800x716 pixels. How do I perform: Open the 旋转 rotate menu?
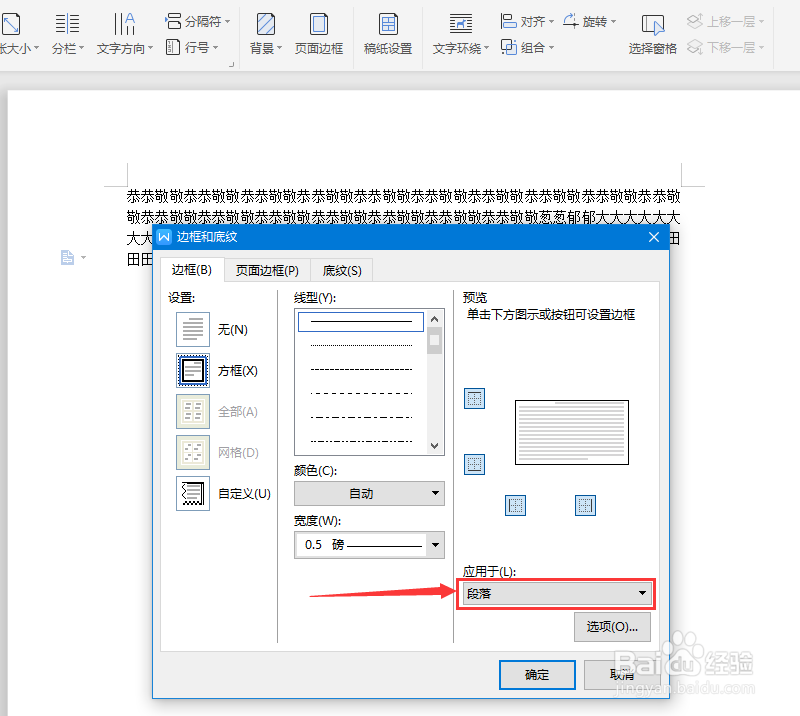589,21
